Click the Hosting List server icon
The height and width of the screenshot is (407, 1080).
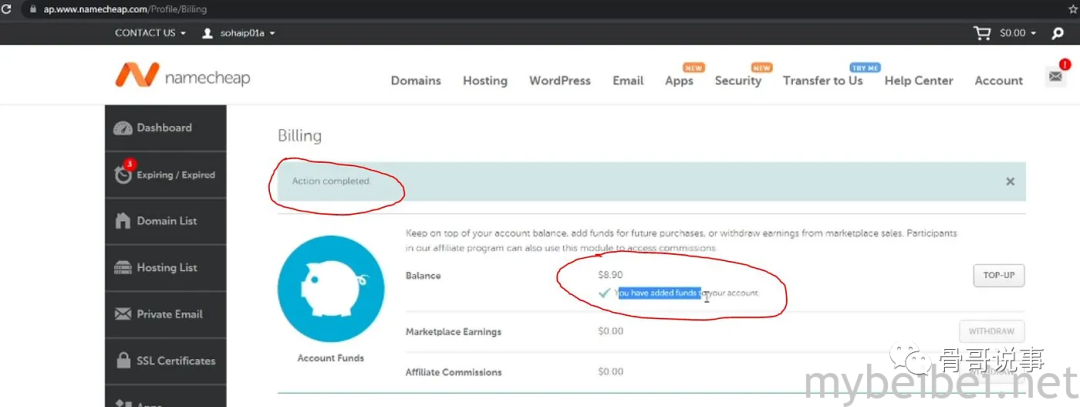tap(123, 268)
